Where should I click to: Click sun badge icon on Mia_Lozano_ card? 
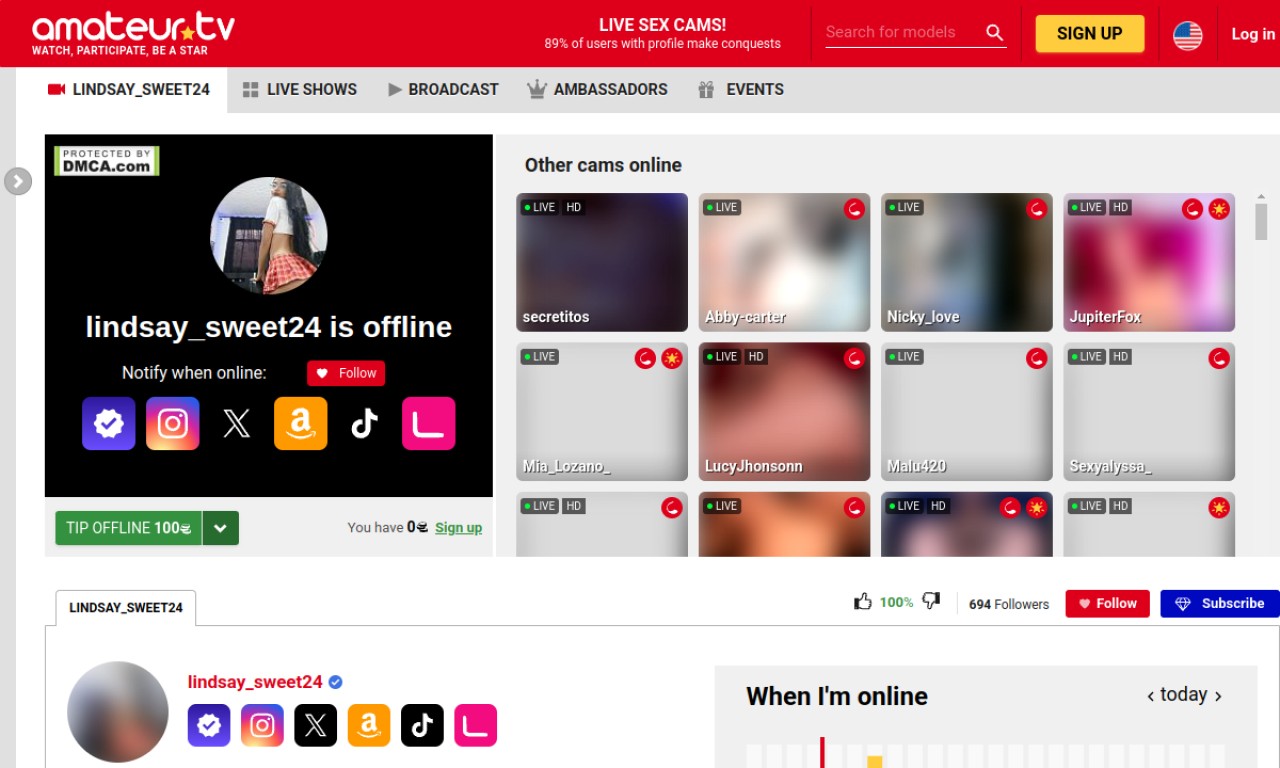[672, 358]
